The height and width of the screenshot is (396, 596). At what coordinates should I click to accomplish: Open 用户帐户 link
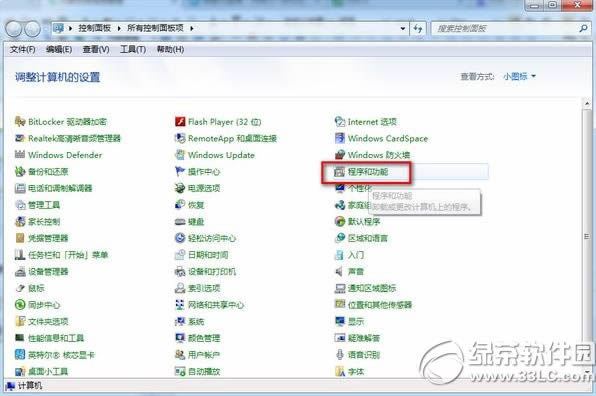pos(204,355)
